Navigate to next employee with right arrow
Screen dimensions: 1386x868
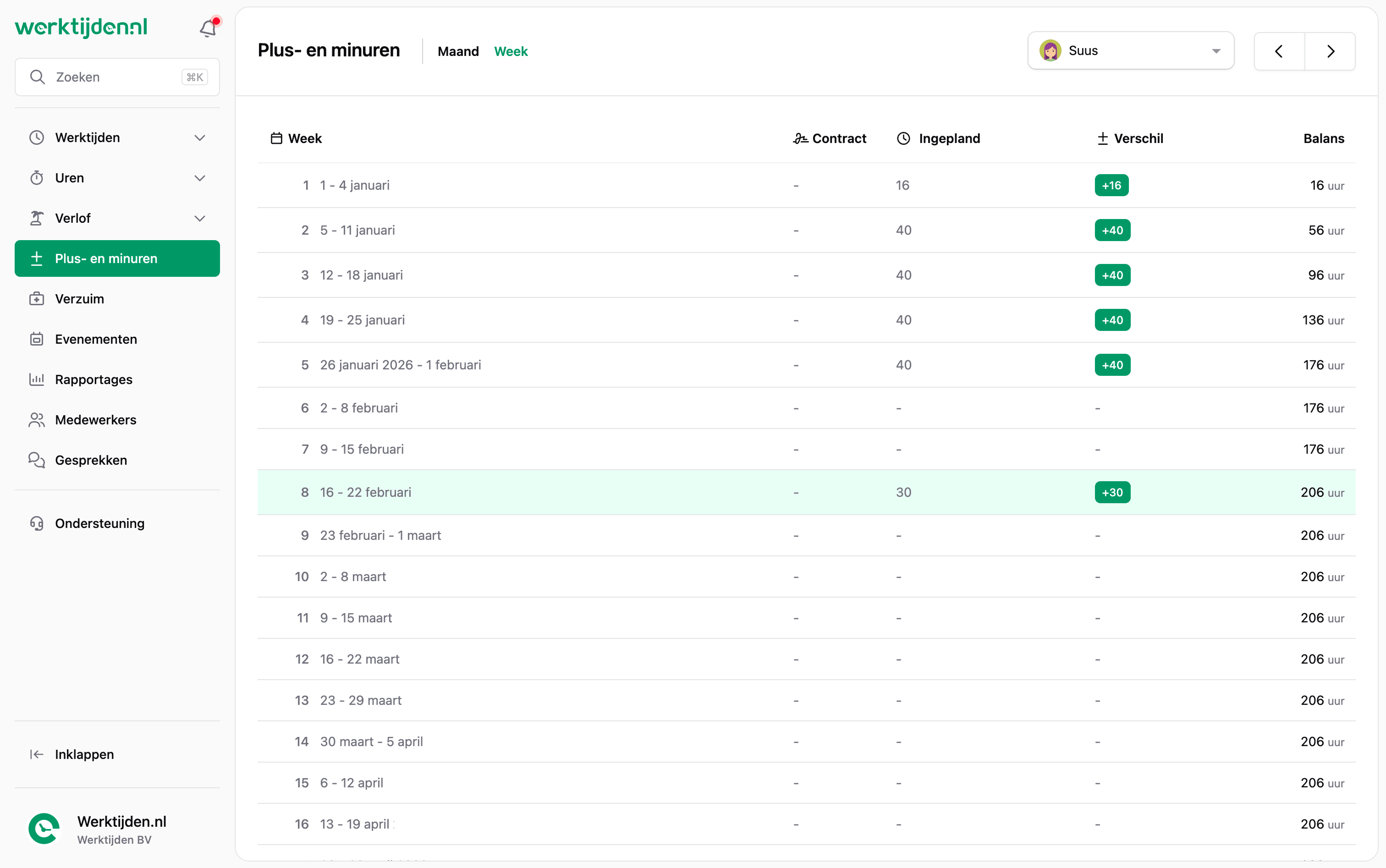coord(1330,50)
